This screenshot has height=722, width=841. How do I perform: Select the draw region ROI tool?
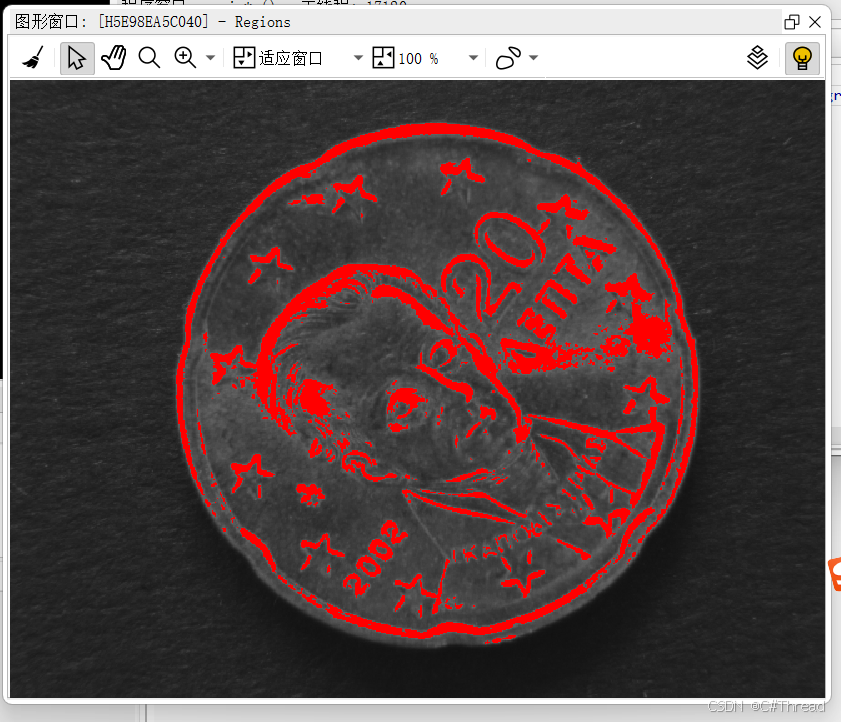pos(508,58)
